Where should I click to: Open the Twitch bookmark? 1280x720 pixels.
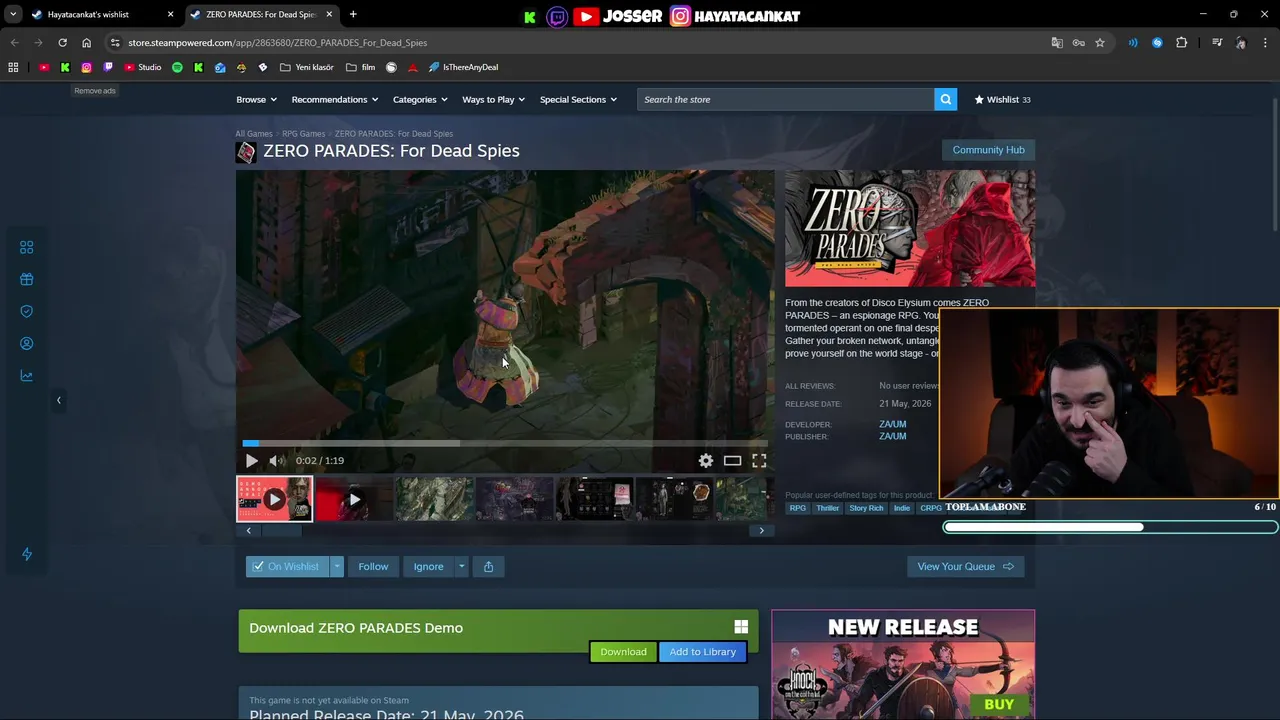click(109, 67)
